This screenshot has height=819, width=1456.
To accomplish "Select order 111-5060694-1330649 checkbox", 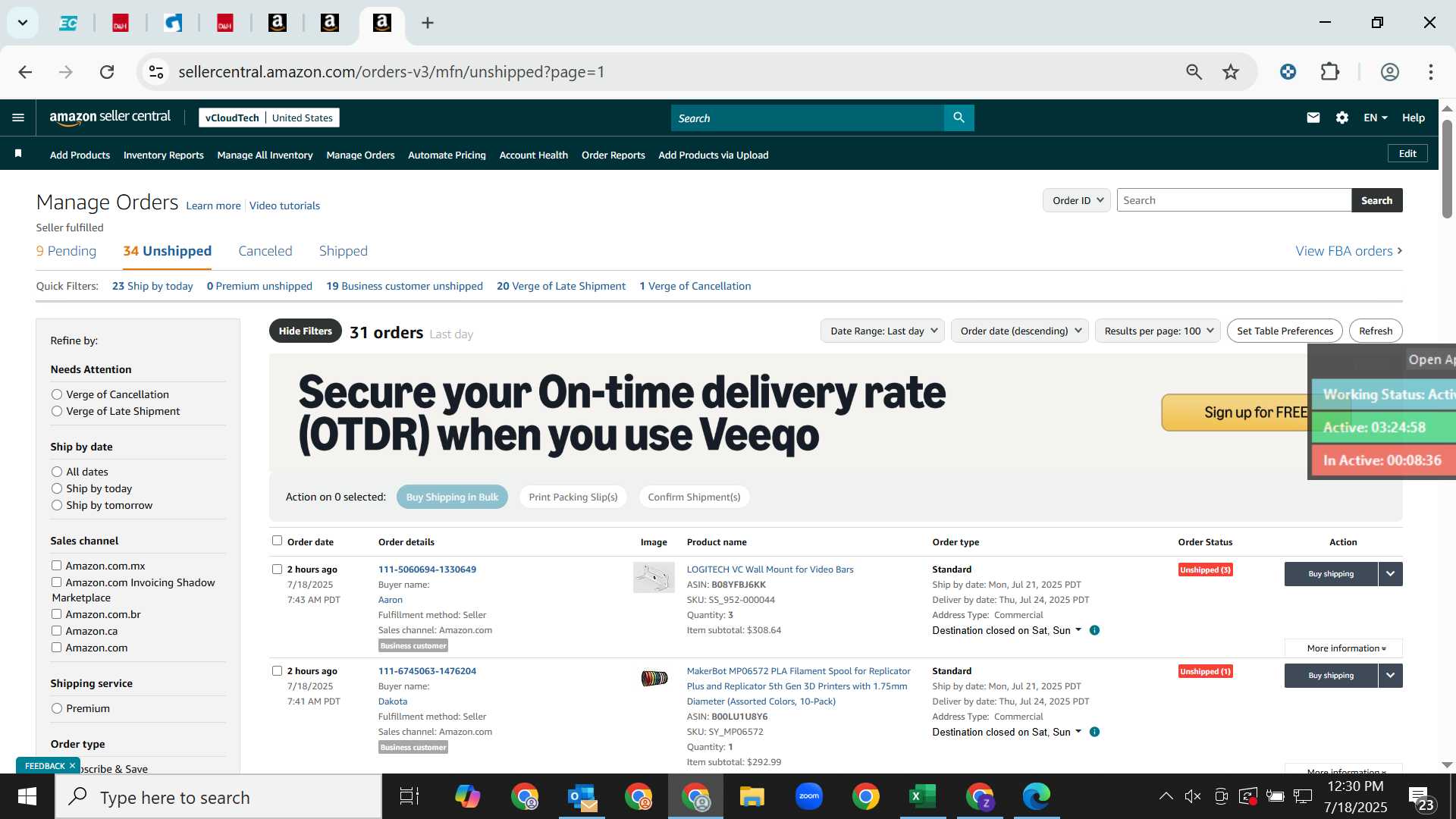I will pyautogui.click(x=277, y=569).
